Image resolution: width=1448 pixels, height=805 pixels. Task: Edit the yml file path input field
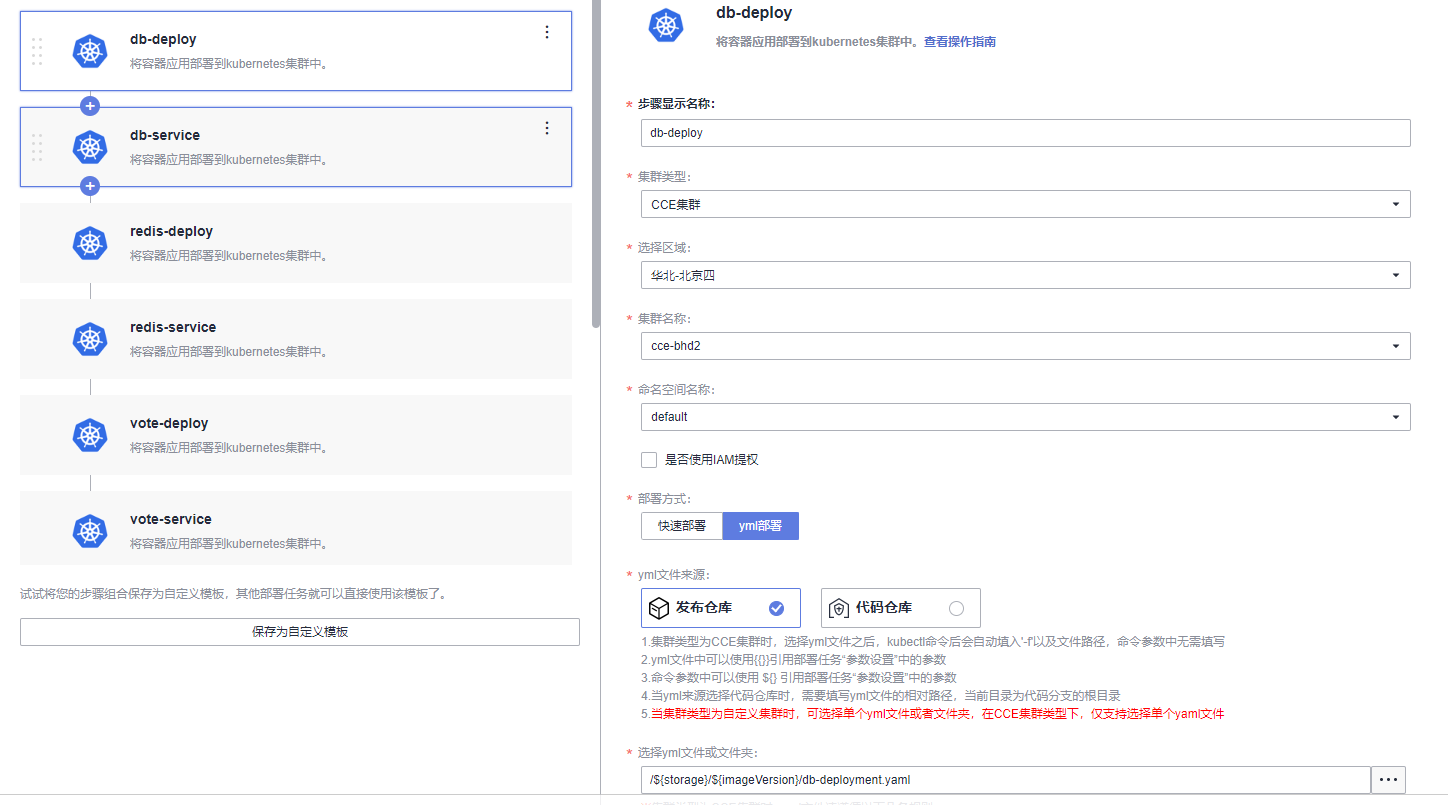pyautogui.click(x=1005, y=779)
